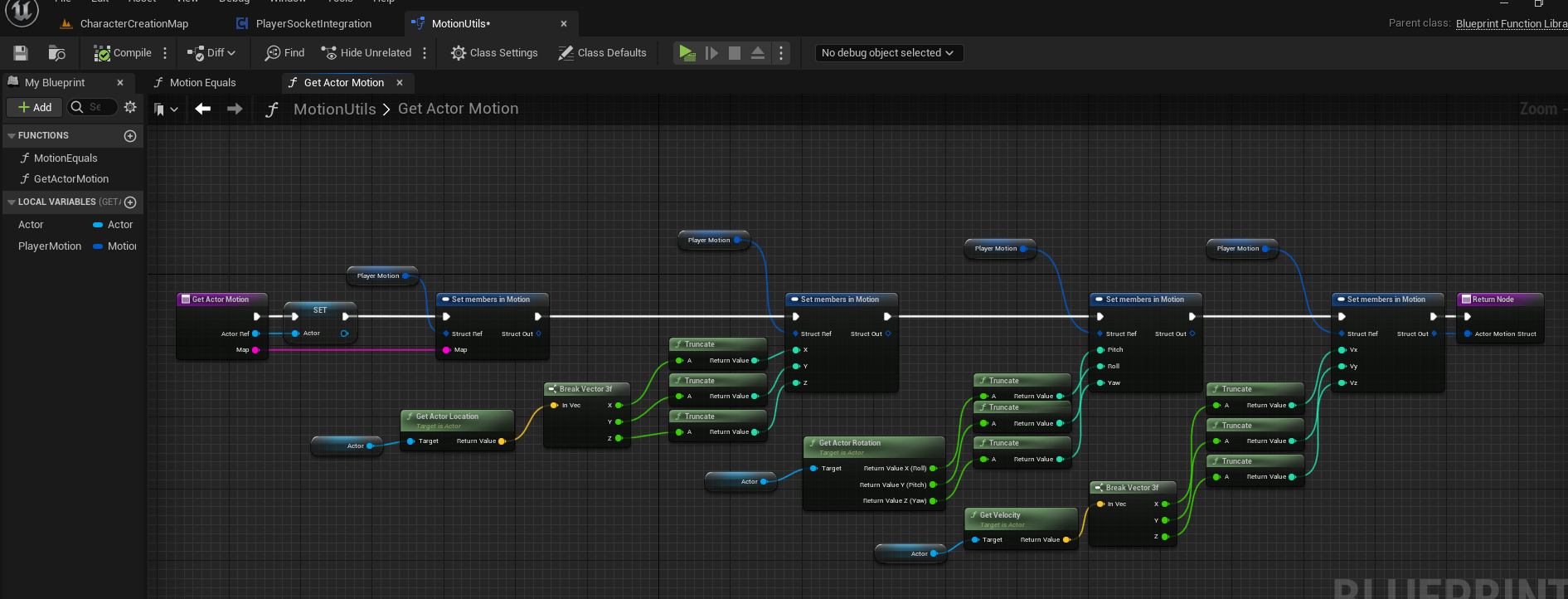The height and width of the screenshot is (599, 1568).
Task: Navigate back in graph history
Action: point(203,109)
